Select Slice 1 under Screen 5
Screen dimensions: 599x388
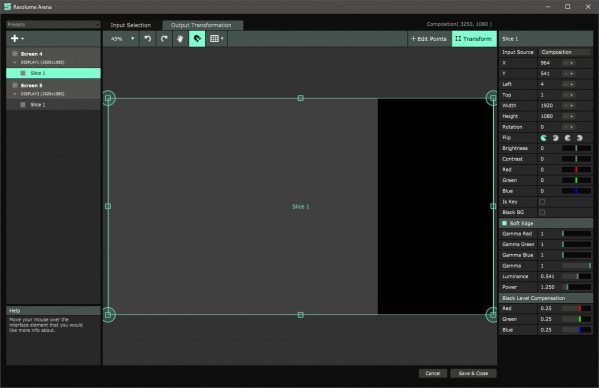coord(53,105)
